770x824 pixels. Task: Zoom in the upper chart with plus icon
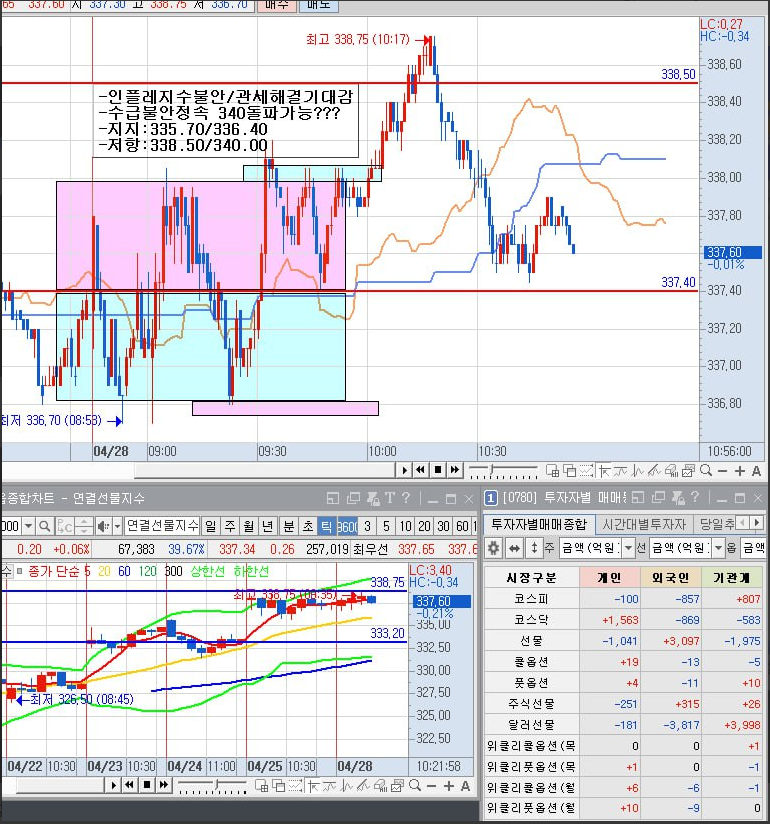tap(740, 471)
